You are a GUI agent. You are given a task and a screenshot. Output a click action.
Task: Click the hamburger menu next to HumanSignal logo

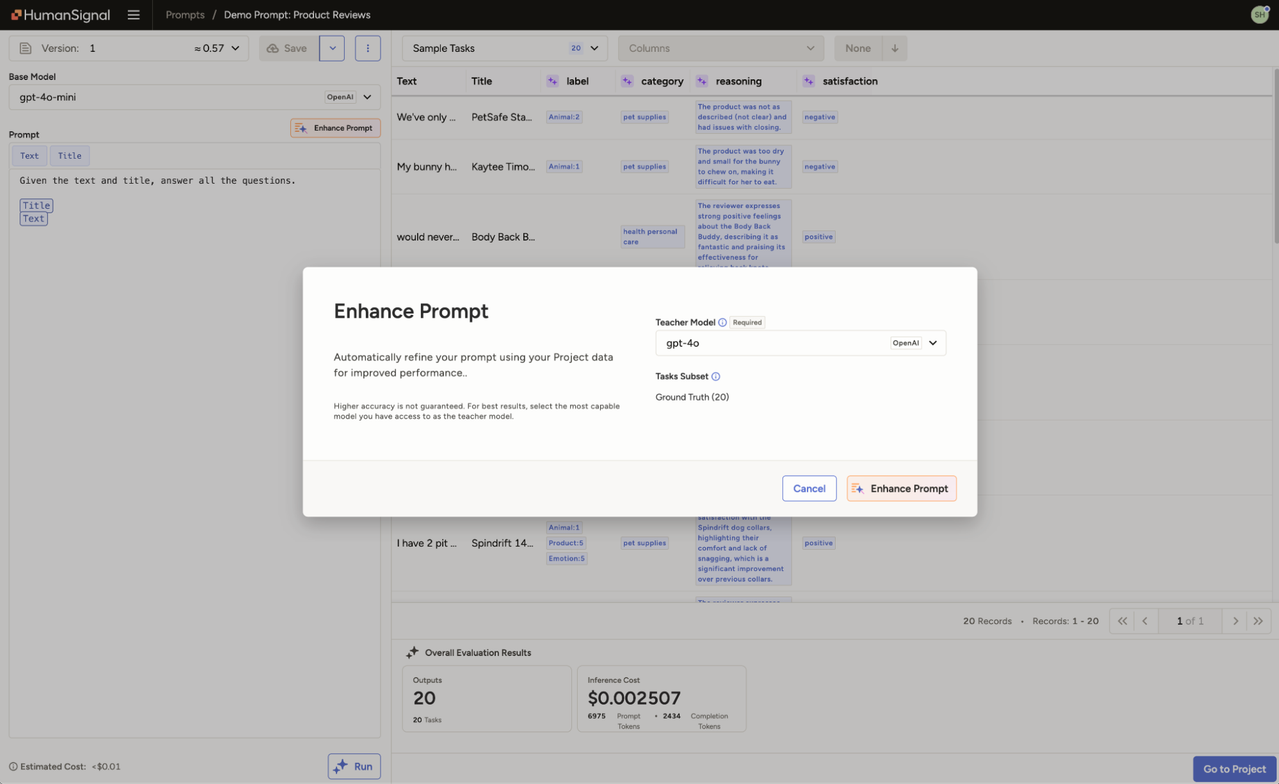point(133,15)
